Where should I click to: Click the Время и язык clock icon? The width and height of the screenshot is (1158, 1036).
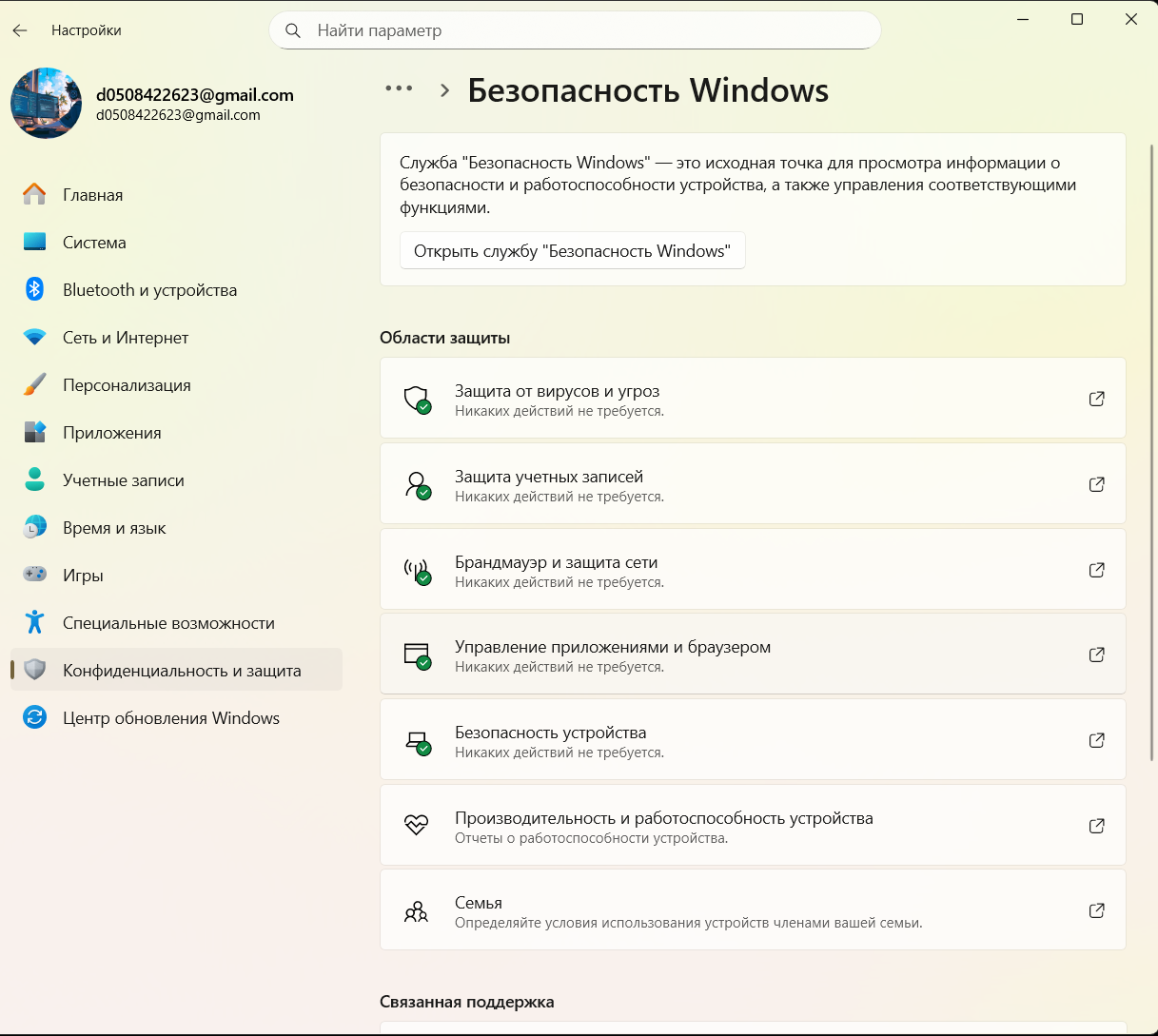coord(34,527)
